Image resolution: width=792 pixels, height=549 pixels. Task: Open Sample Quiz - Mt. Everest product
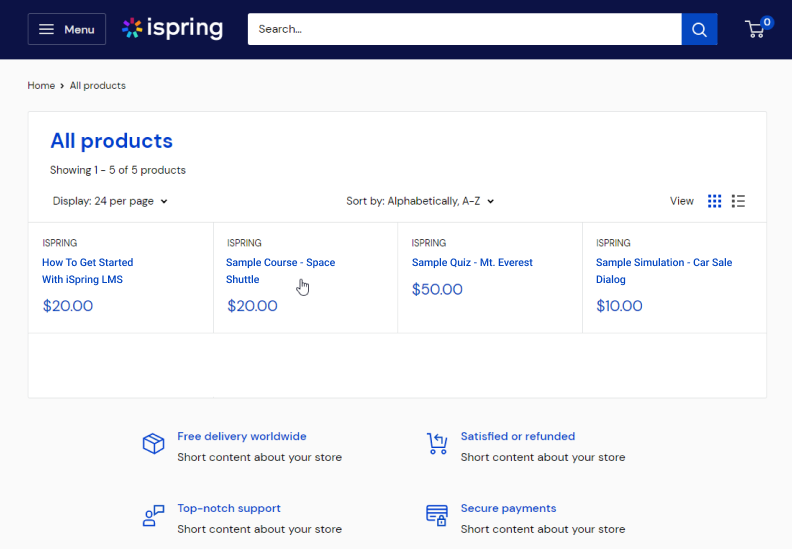pyautogui.click(x=472, y=263)
